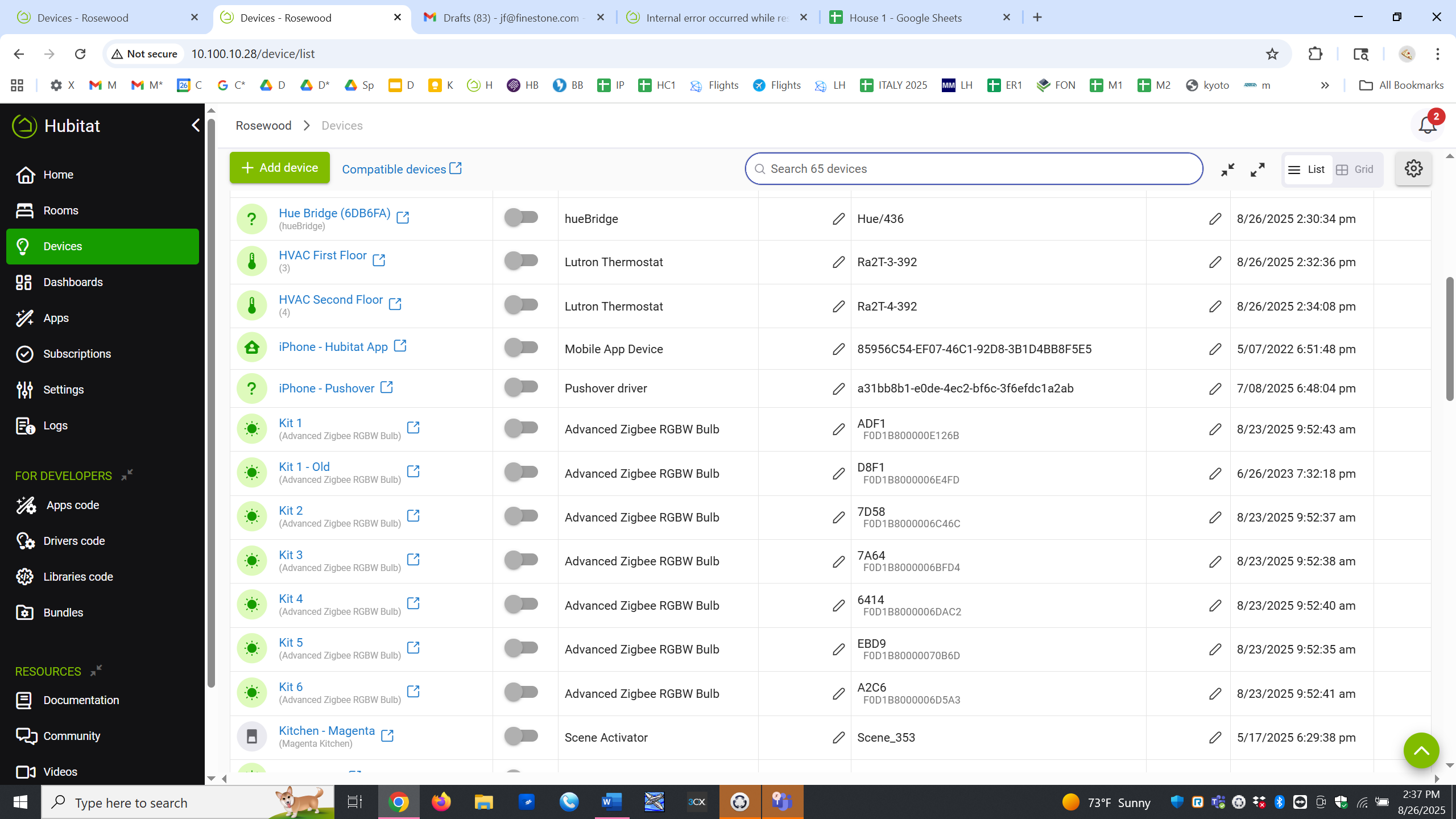Open the device list settings gear

coord(1413,169)
